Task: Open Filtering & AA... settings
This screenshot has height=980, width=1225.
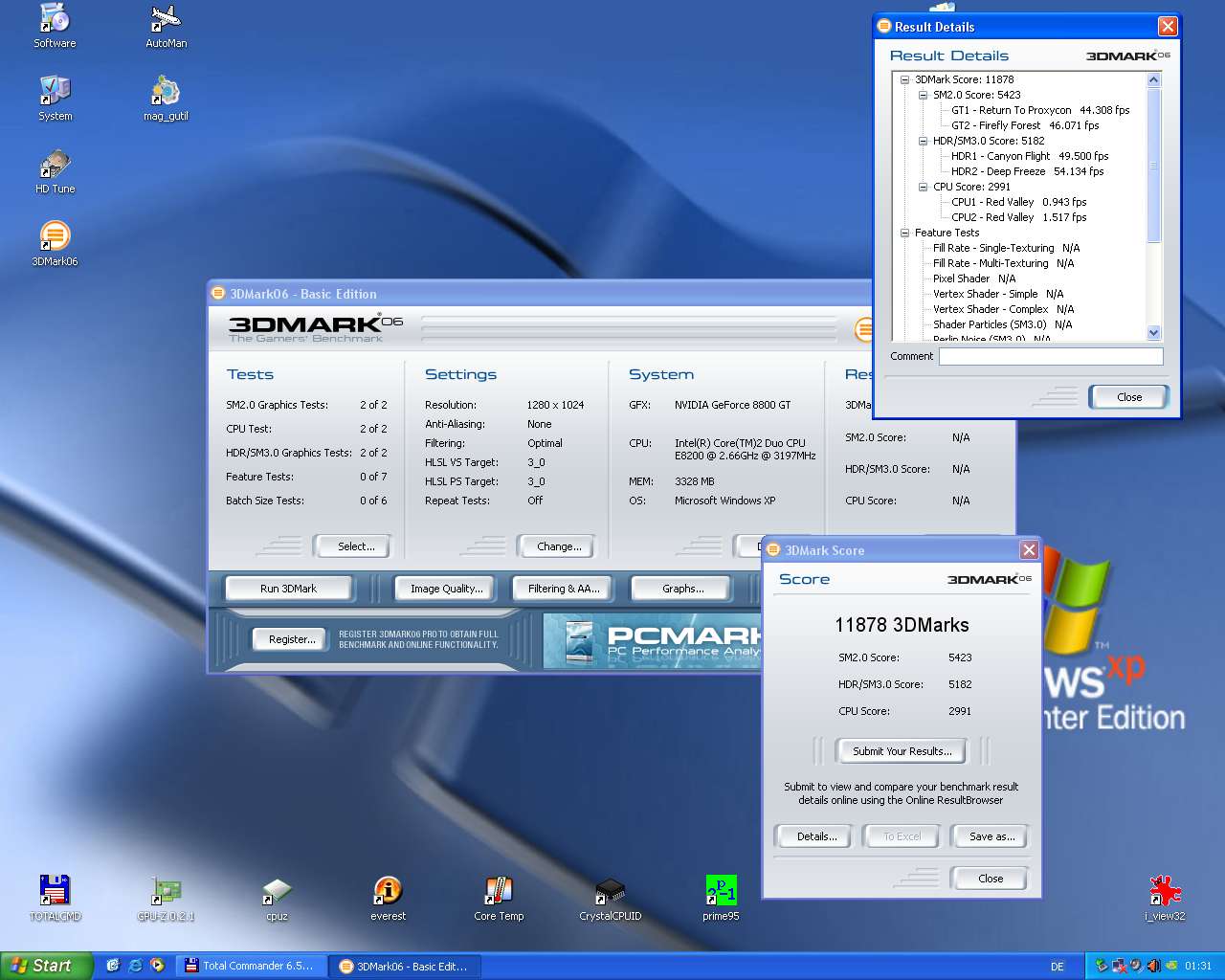Action: [564, 589]
